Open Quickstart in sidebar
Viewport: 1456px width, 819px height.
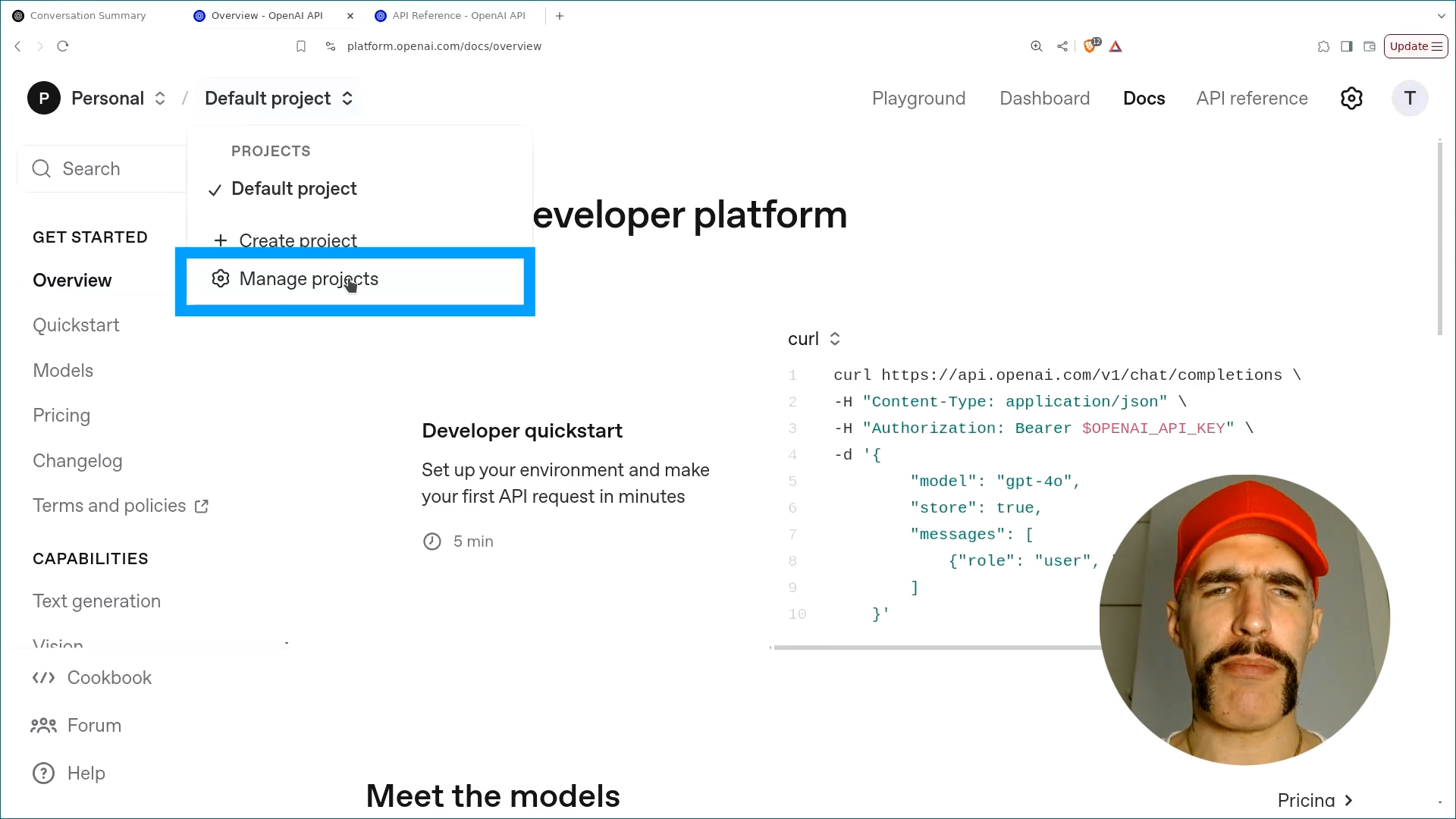click(x=76, y=325)
